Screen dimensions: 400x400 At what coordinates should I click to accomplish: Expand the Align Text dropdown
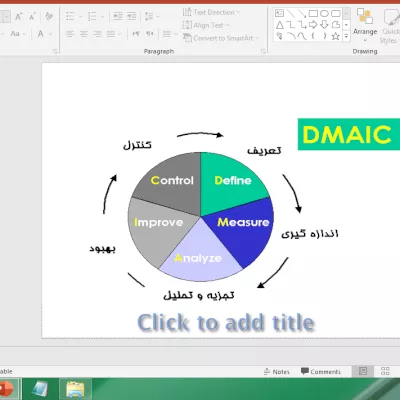pos(206,25)
